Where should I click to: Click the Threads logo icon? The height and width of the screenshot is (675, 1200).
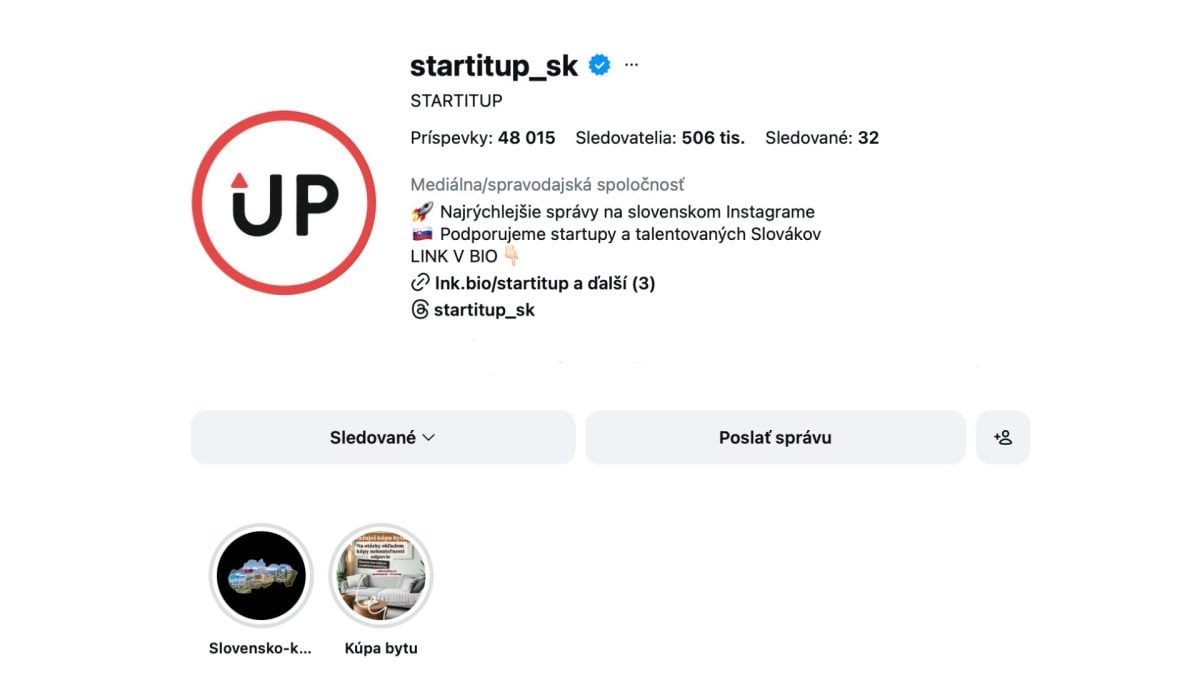[420, 310]
